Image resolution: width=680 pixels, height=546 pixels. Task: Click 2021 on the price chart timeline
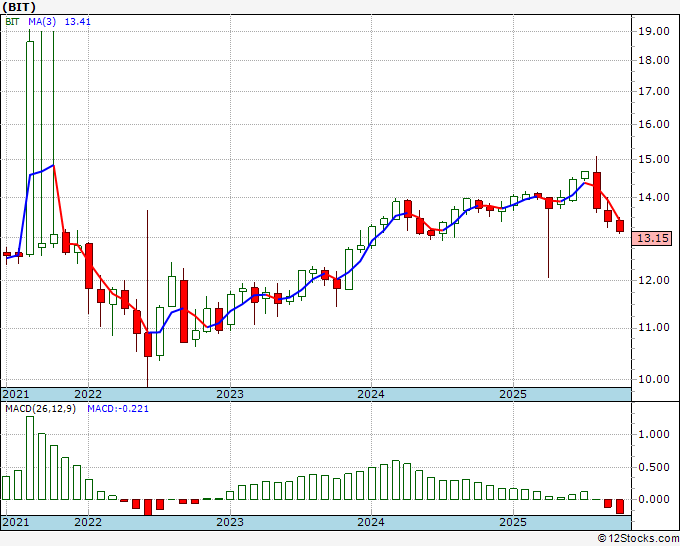coord(16,394)
